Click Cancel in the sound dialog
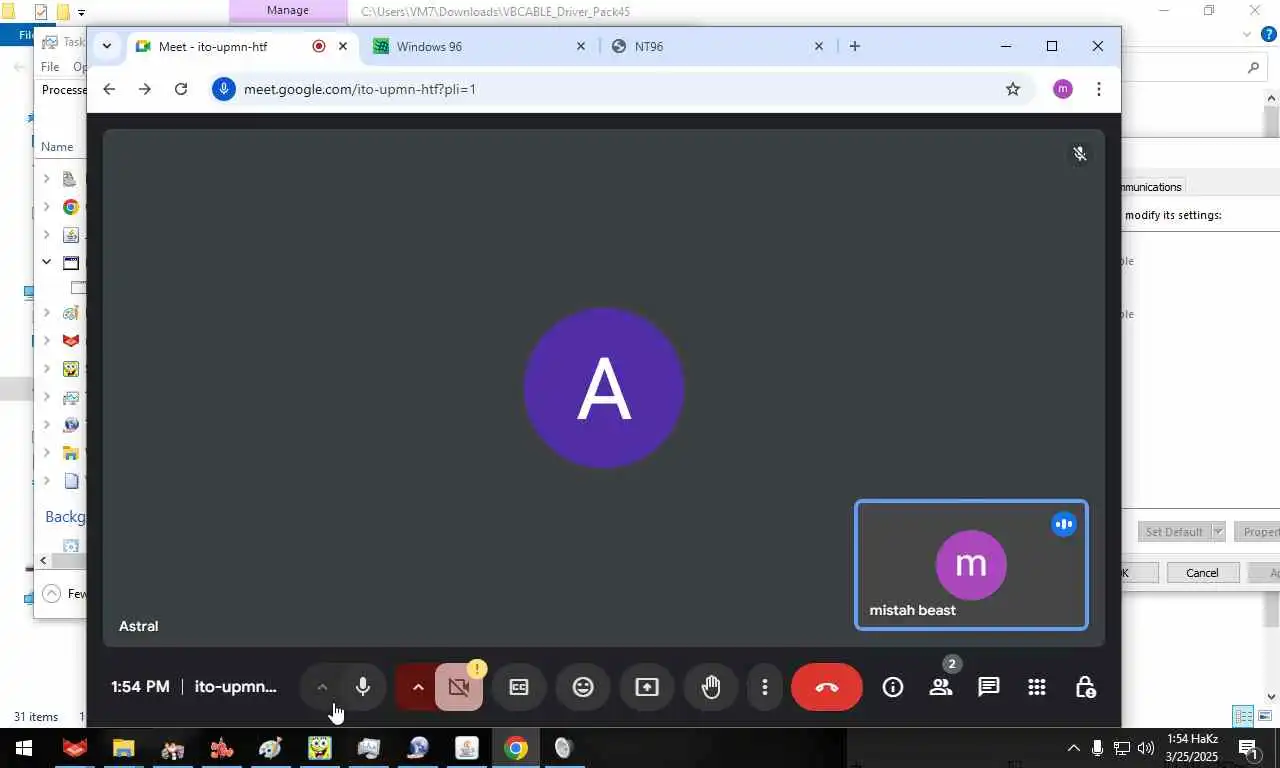Viewport: 1280px width, 768px height. click(x=1202, y=573)
